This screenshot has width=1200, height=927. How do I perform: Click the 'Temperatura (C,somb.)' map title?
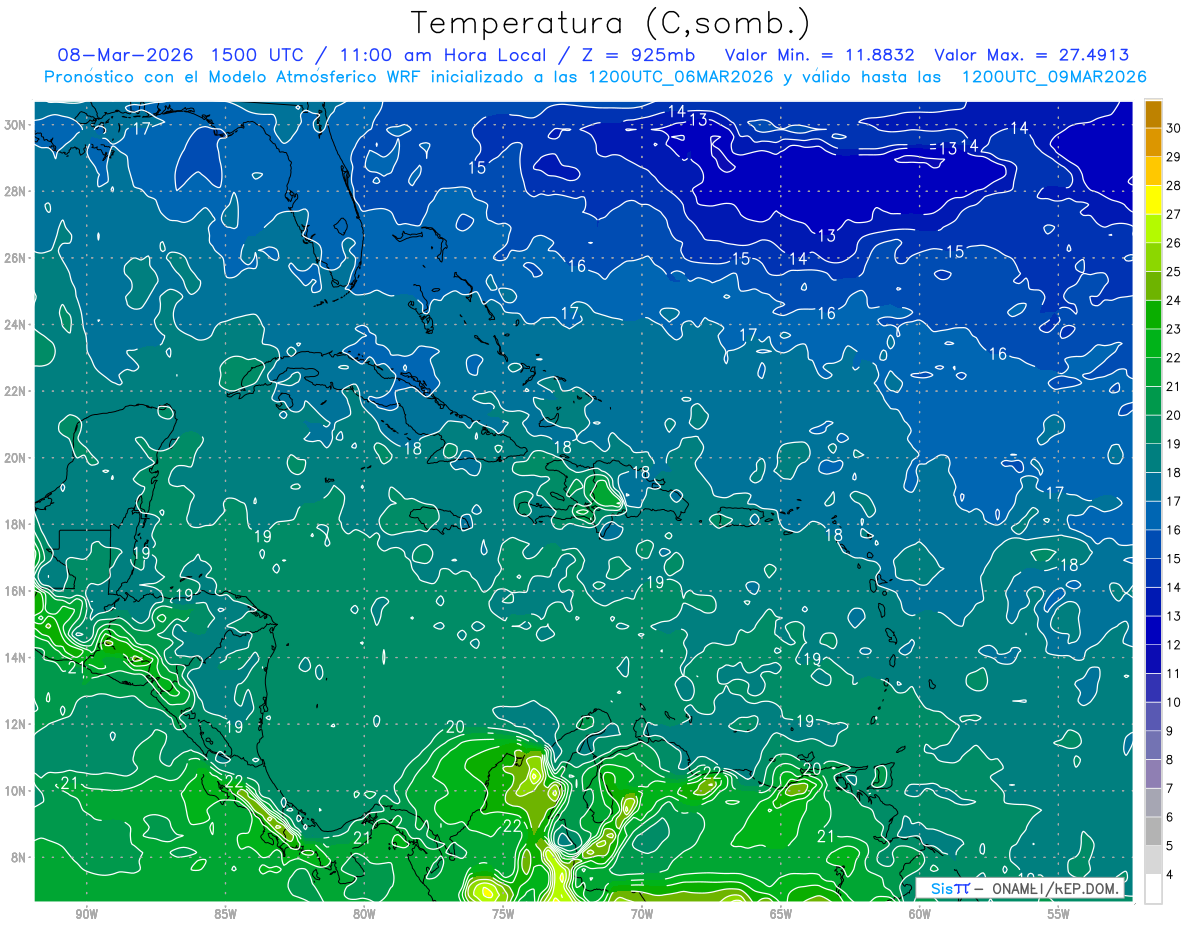click(x=610, y=23)
